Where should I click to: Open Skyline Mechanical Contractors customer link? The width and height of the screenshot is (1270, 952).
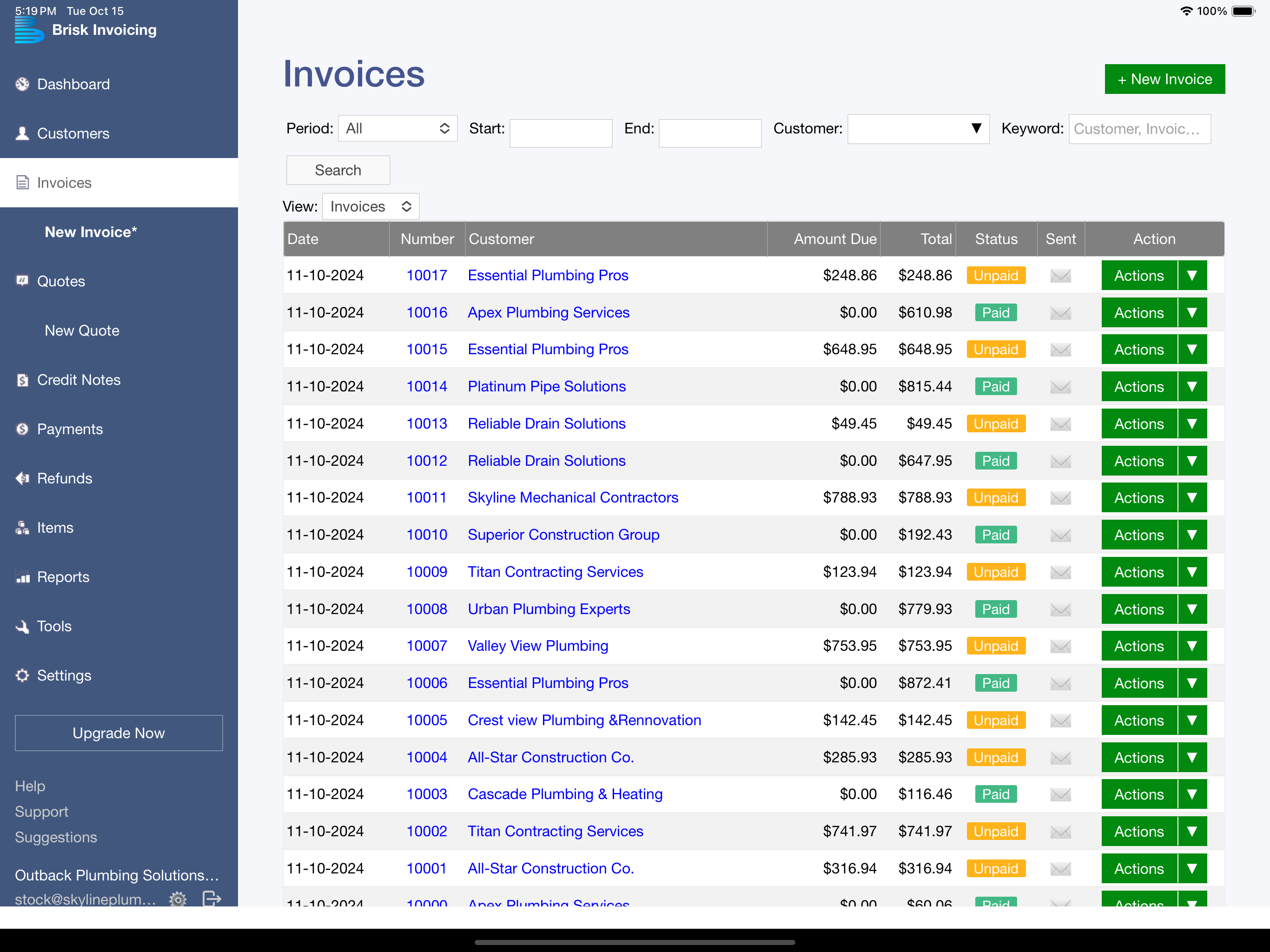pos(573,498)
